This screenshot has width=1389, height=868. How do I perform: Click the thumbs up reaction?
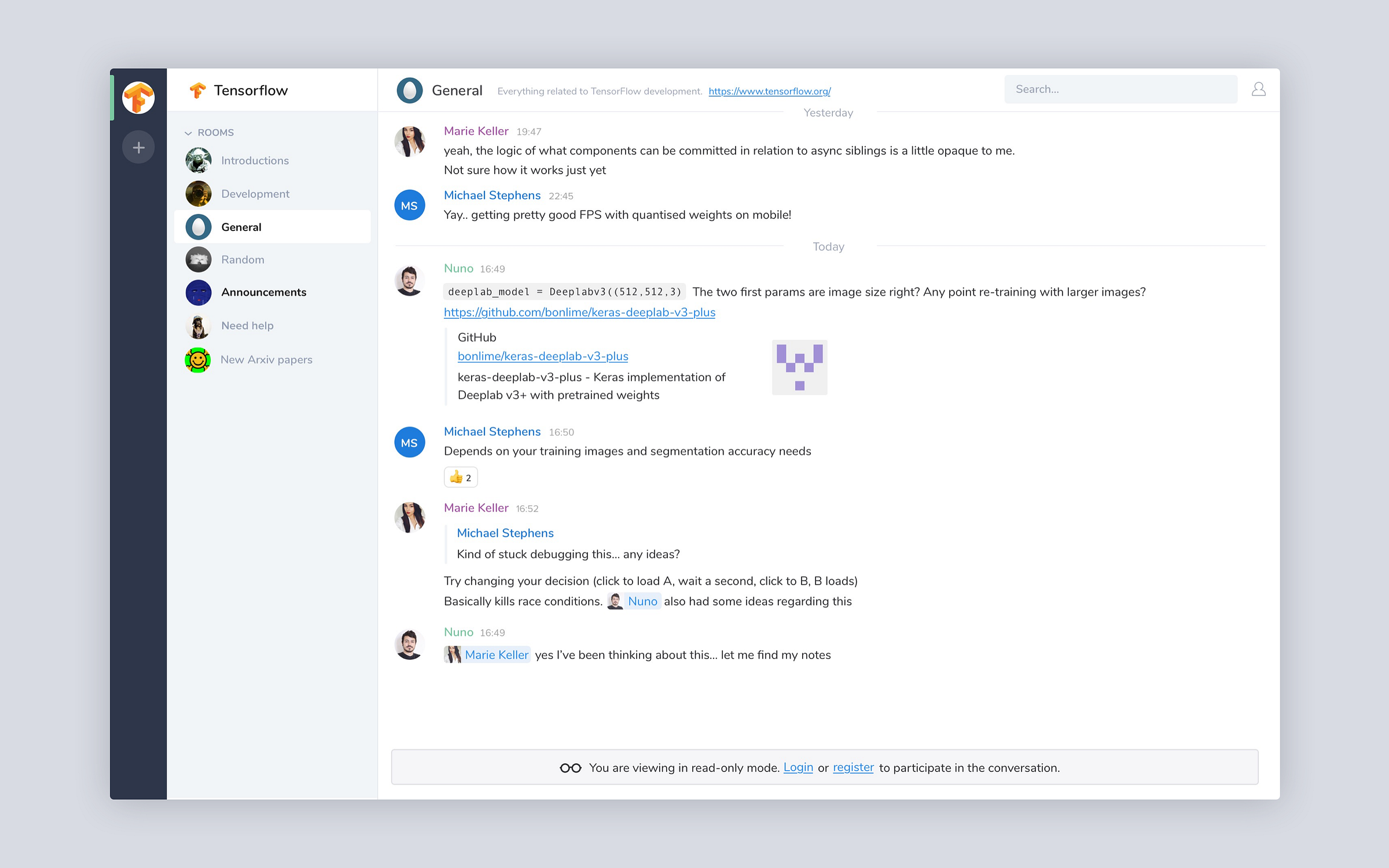point(461,477)
